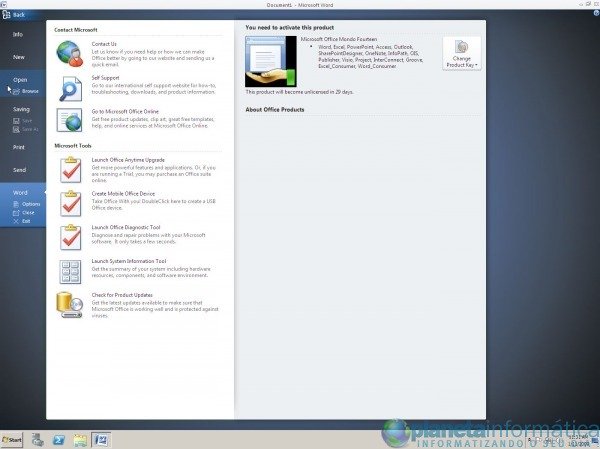Screen dimensions: 600x449
Task: Click Check for Product Updates heading
Action: coord(122,295)
